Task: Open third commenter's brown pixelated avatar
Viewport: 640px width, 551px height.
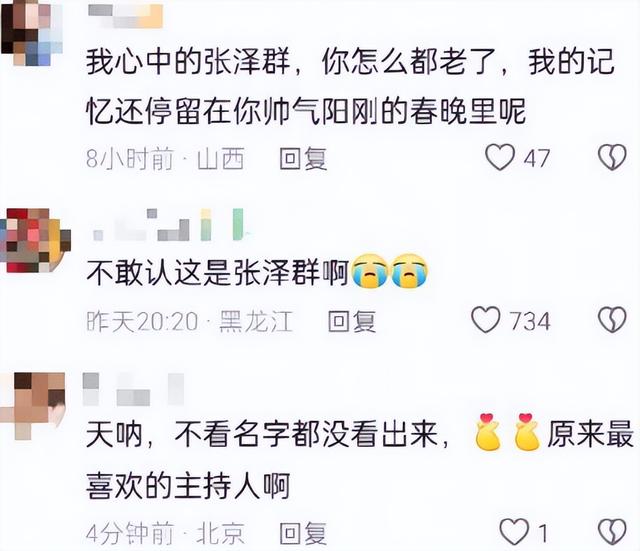Action: [x=33, y=405]
